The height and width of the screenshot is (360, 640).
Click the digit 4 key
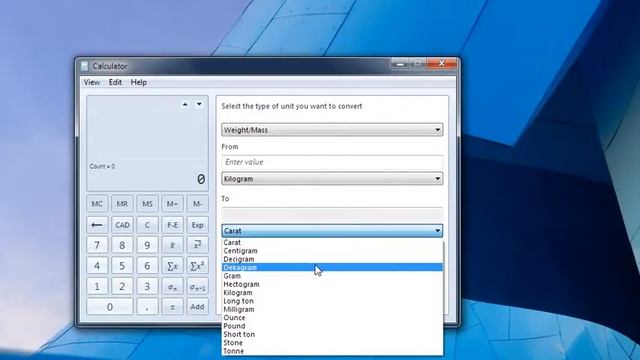[97, 266]
